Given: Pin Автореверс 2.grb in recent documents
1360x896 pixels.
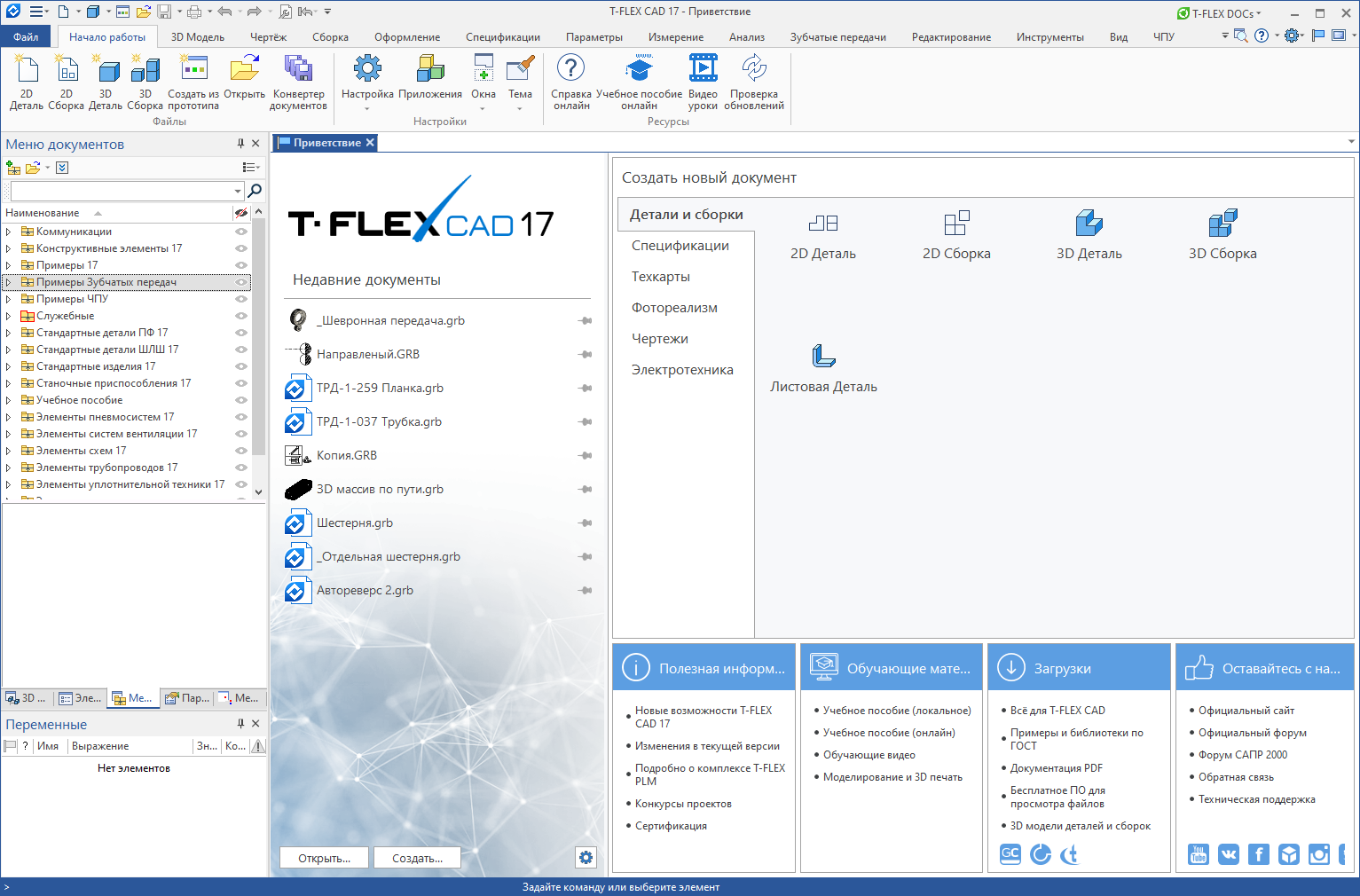Looking at the screenshot, I should 585,591.
